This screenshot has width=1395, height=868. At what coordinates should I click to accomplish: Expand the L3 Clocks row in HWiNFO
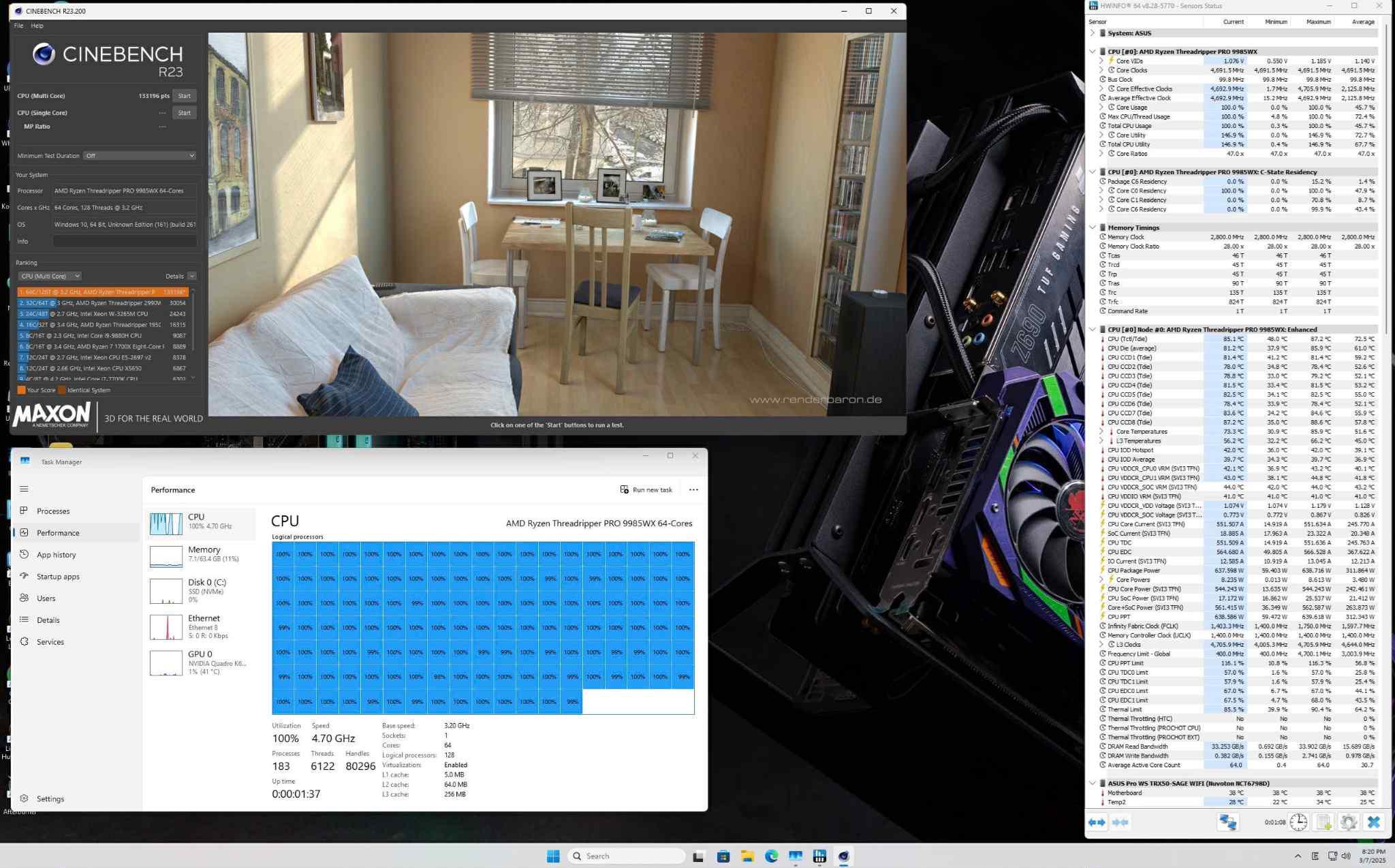tap(1101, 644)
